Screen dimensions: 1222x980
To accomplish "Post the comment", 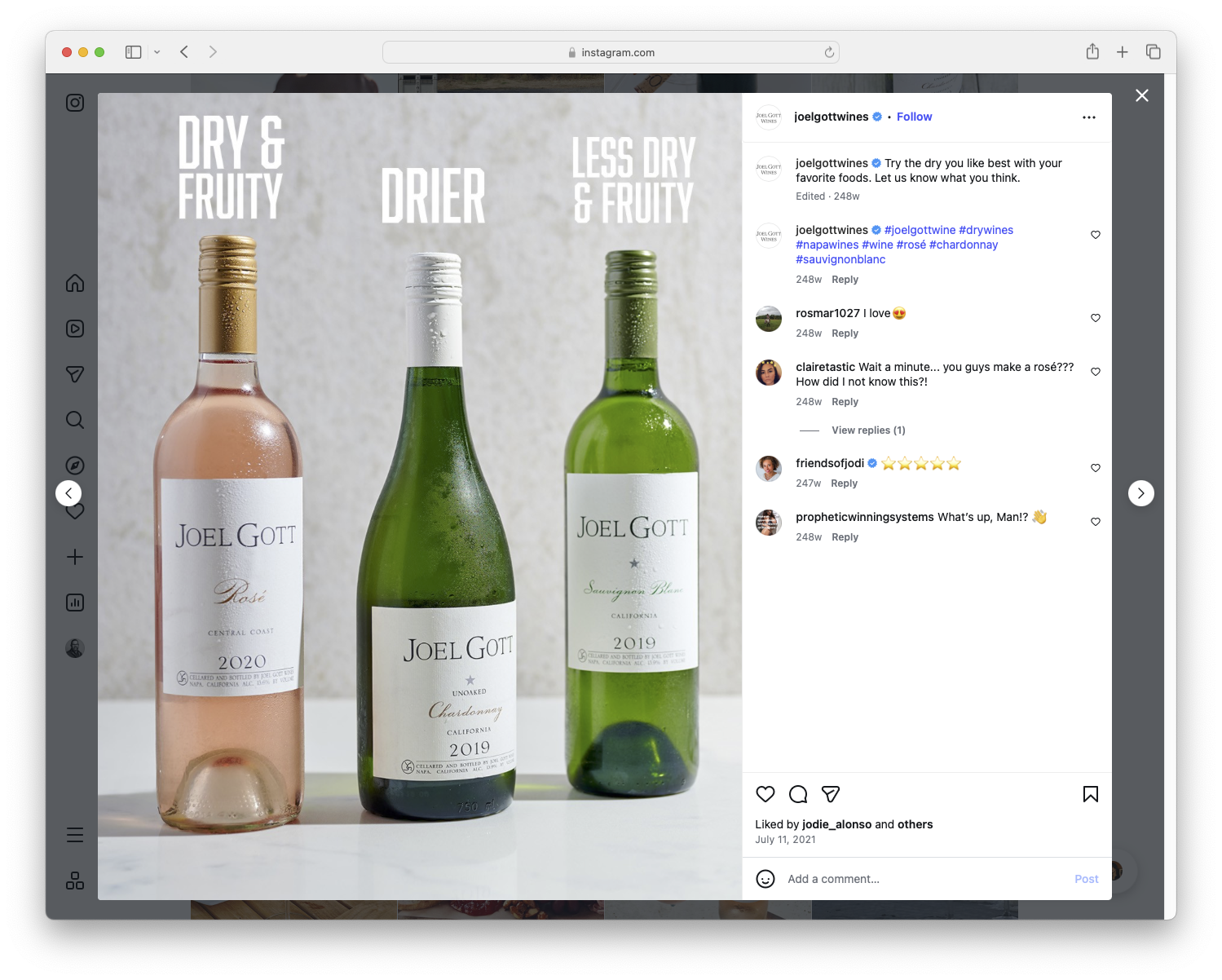I will 1086,879.
